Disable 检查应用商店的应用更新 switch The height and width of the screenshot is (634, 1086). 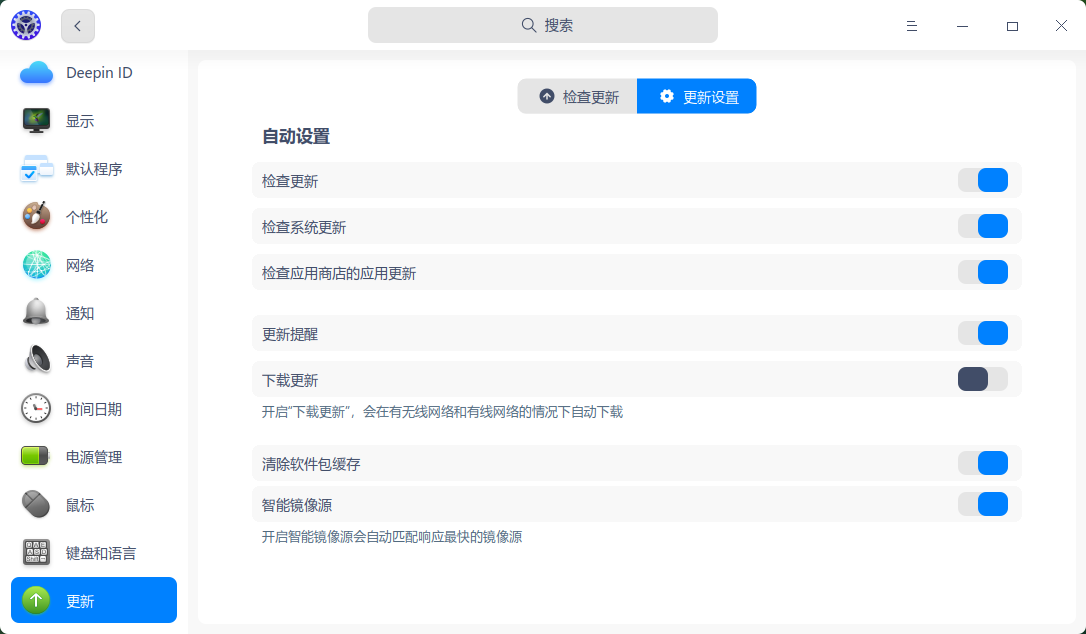pyautogui.click(x=983, y=272)
